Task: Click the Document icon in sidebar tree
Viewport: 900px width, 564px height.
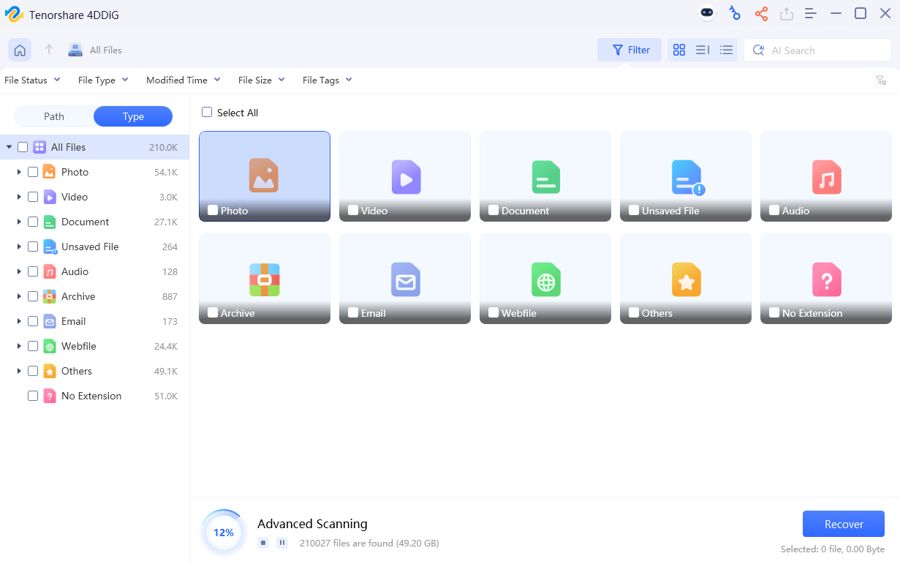Action: pos(50,221)
